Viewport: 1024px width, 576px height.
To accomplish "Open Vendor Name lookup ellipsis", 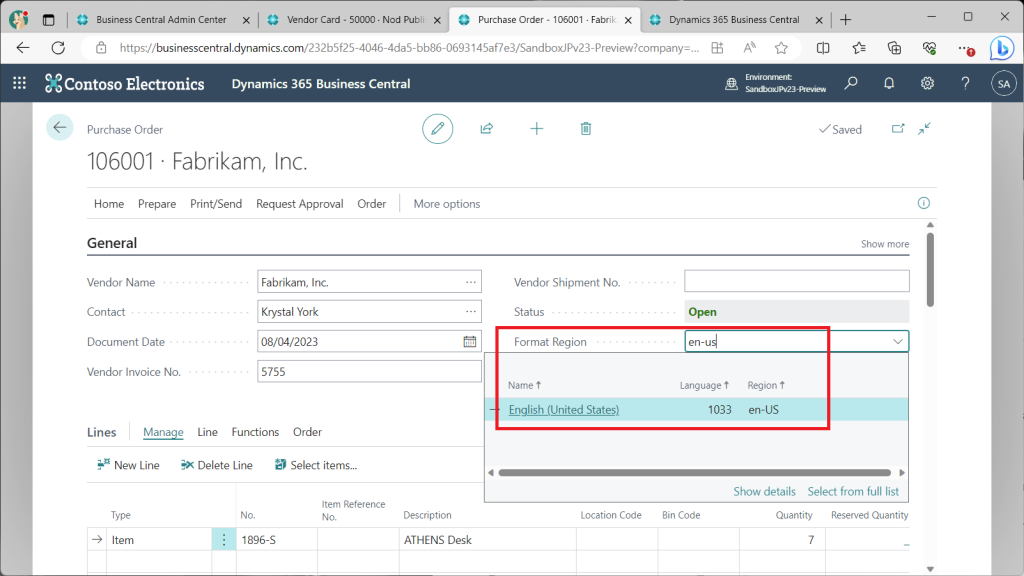I will click(x=471, y=282).
